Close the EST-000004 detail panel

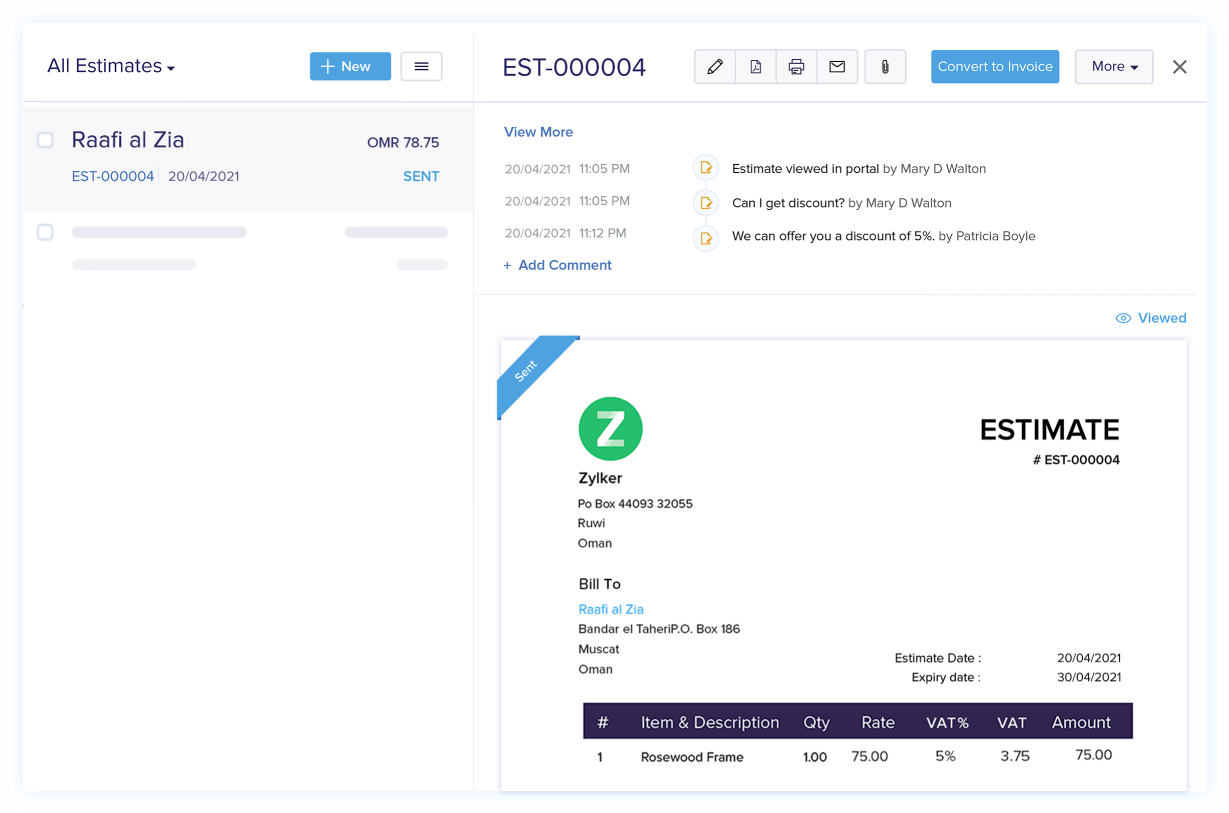click(x=1180, y=67)
